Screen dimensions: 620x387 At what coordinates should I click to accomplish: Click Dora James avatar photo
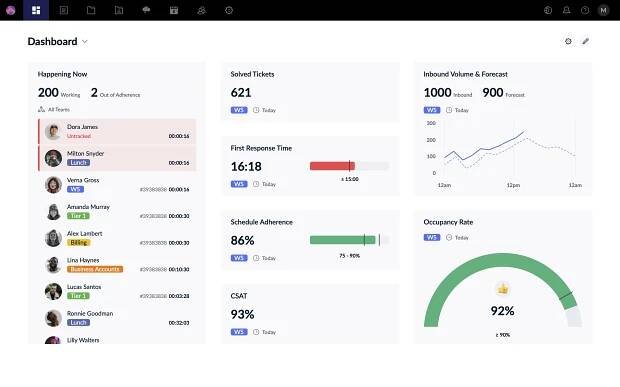tap(53, 131)
